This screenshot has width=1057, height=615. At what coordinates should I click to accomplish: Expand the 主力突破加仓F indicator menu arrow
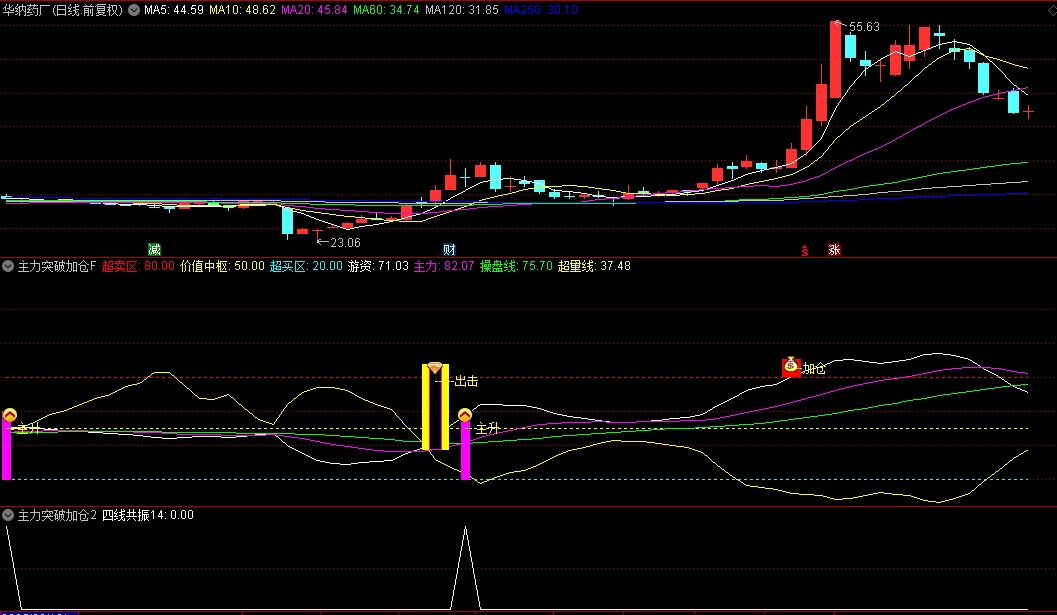9,266
